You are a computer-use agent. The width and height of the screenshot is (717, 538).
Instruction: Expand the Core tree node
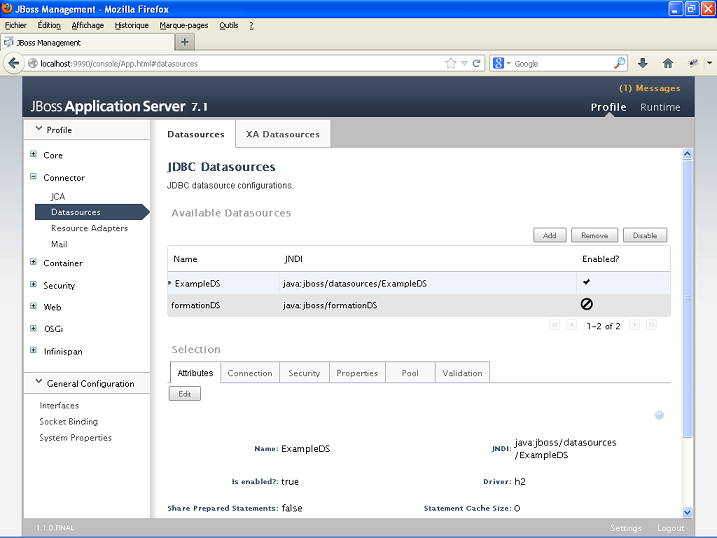click(33, 155)
